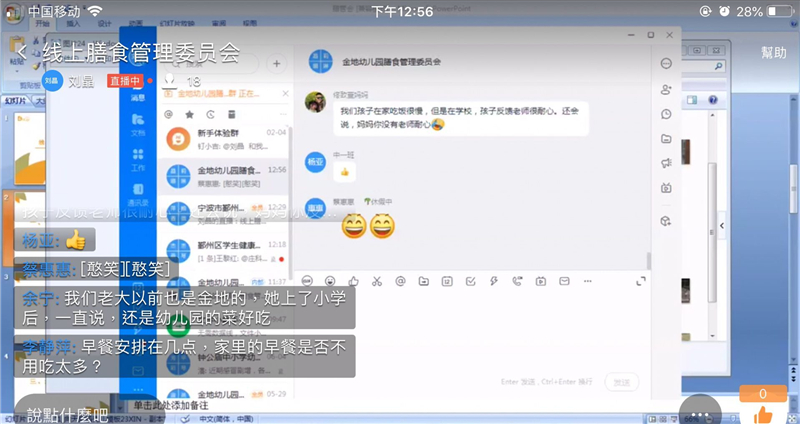Open the chat history clock icon
Screen dimensions: 800x424
[666, 114]
